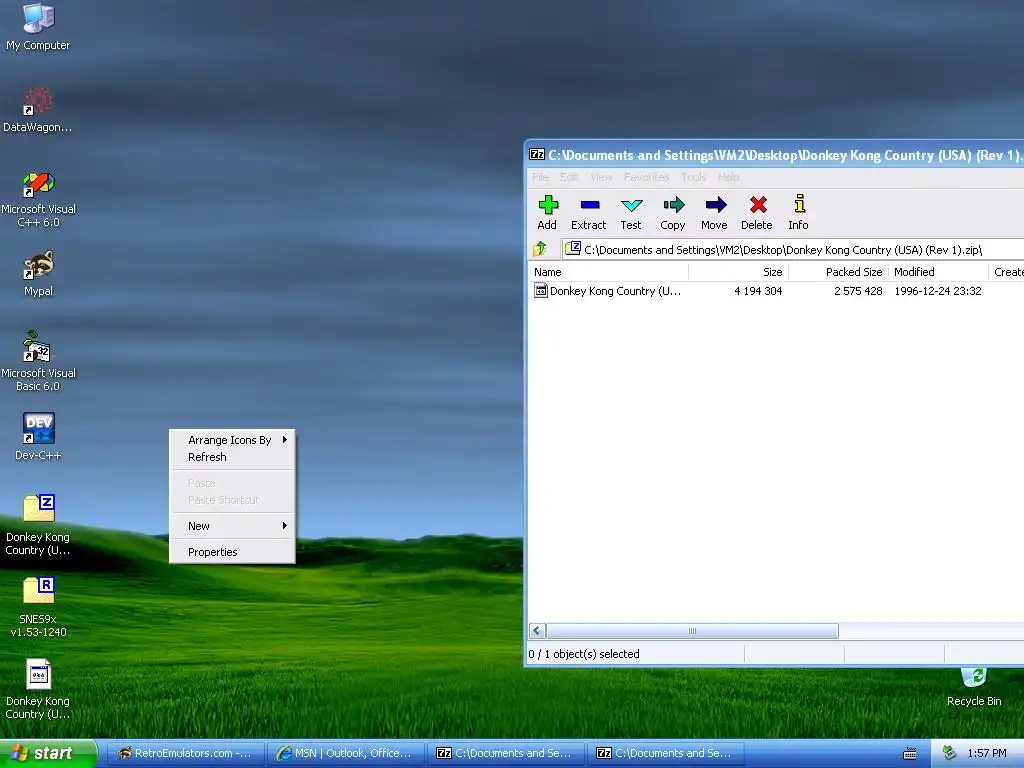Viewport: 1024px width, 768px height.
Task: Sort by Packed Size column header
Action: coord(838,272)
